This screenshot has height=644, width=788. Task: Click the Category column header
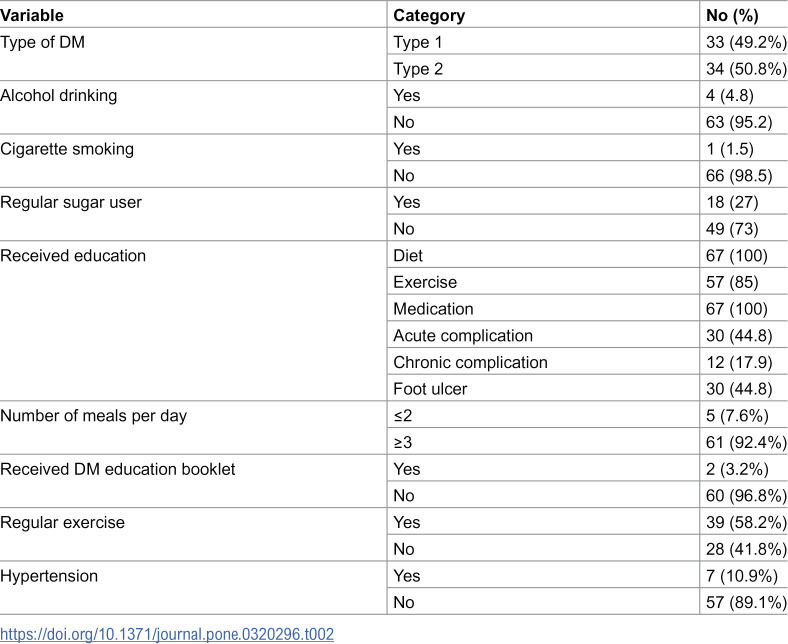pos(429,16)
